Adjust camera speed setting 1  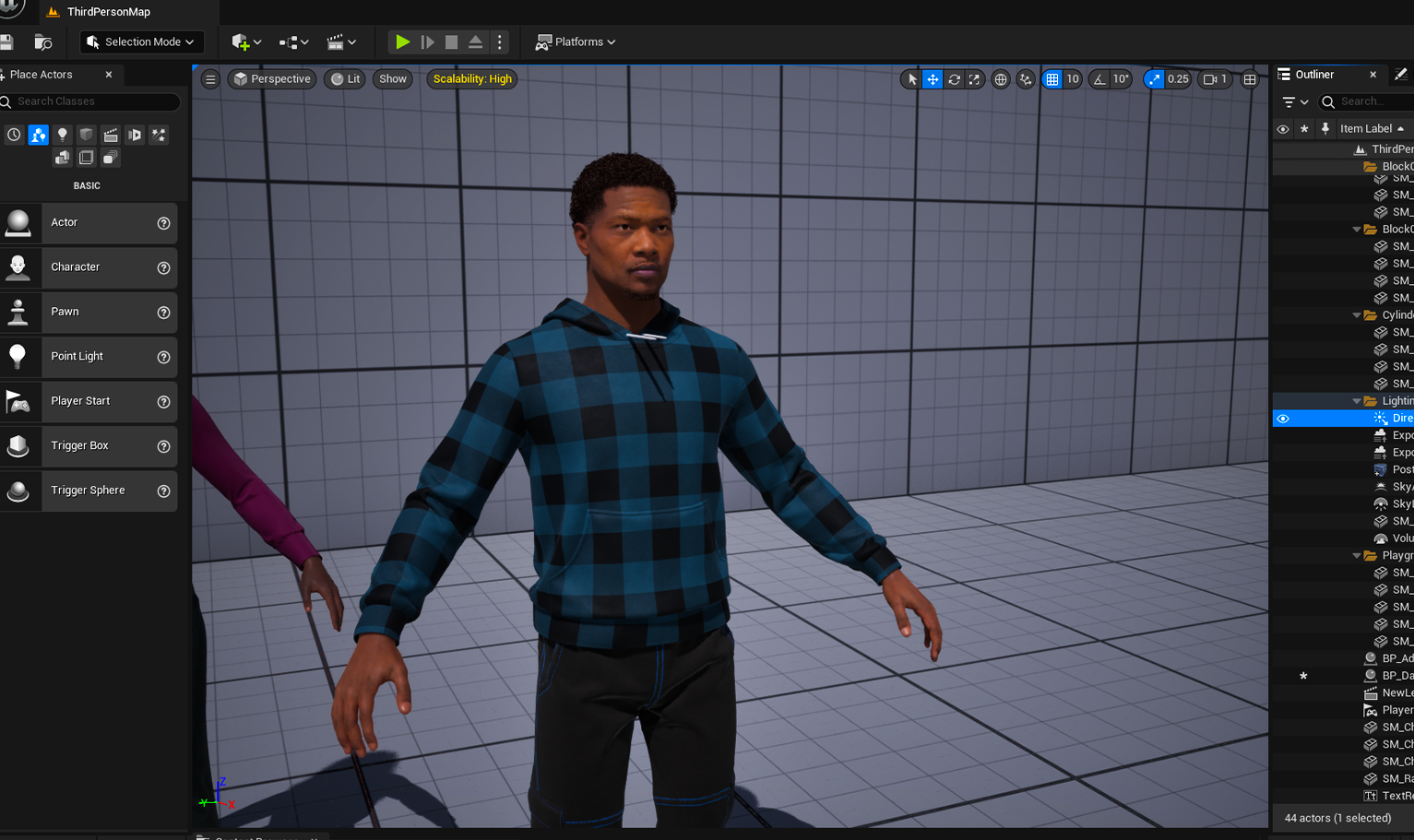1214,79
